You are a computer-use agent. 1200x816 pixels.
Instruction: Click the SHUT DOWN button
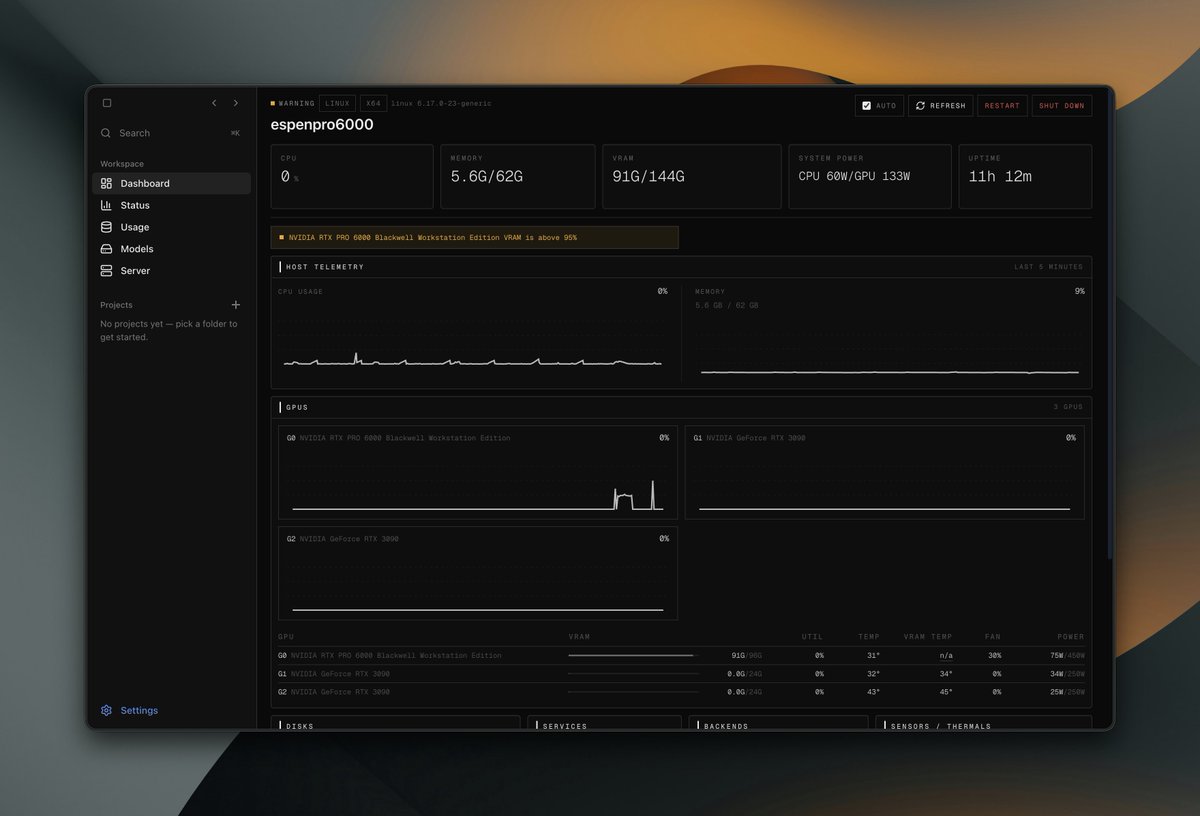coord(1061,105)
